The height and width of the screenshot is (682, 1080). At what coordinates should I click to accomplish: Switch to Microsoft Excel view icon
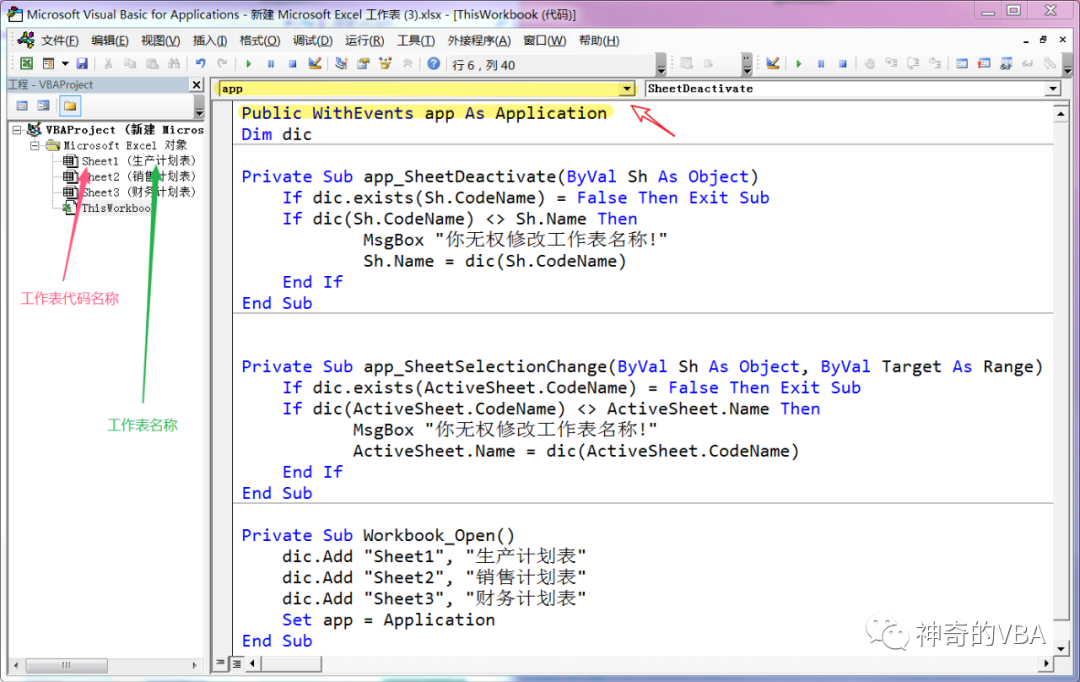[26, 64]
